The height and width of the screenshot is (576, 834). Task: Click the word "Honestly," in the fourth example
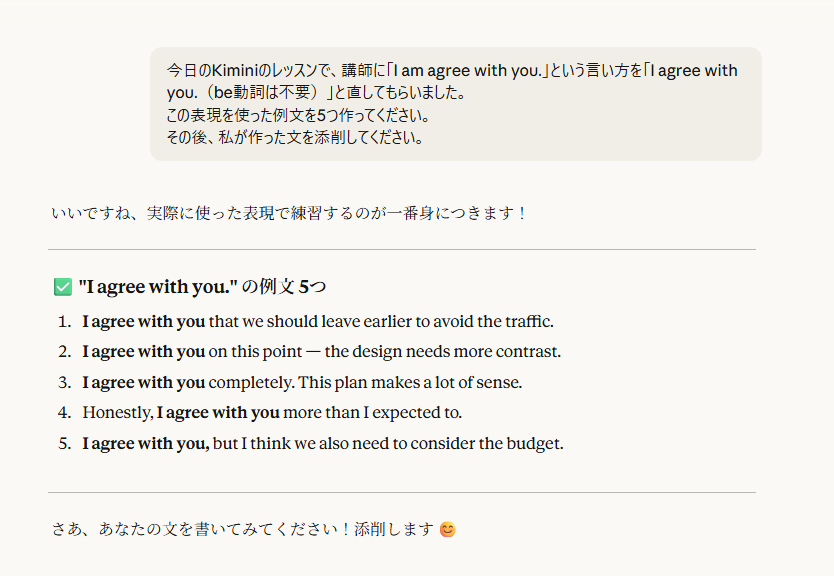[117, 412]
